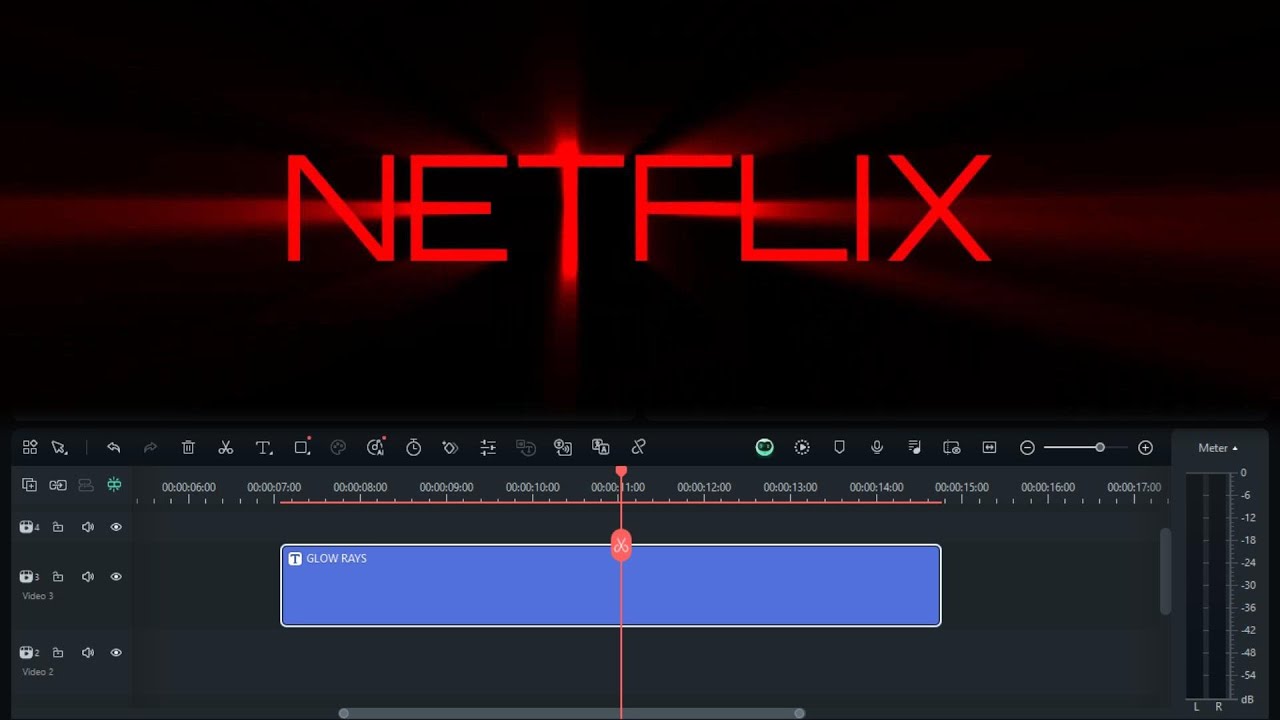Add a new track icon
Image resolution: width=1280 pixels, height=720 pixels.
pyautogui.click(x=30, y=485)
